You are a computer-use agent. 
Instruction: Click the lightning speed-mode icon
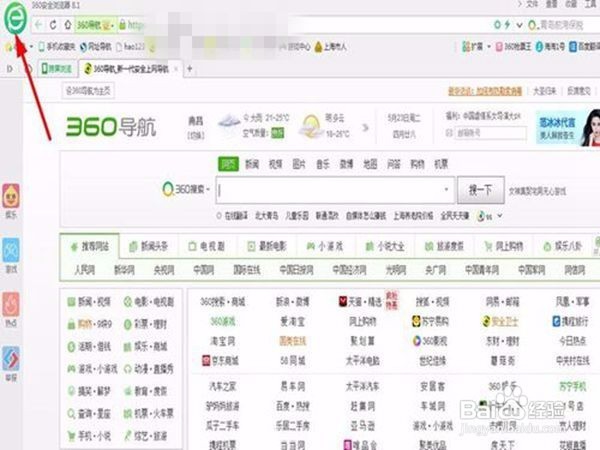507,25
